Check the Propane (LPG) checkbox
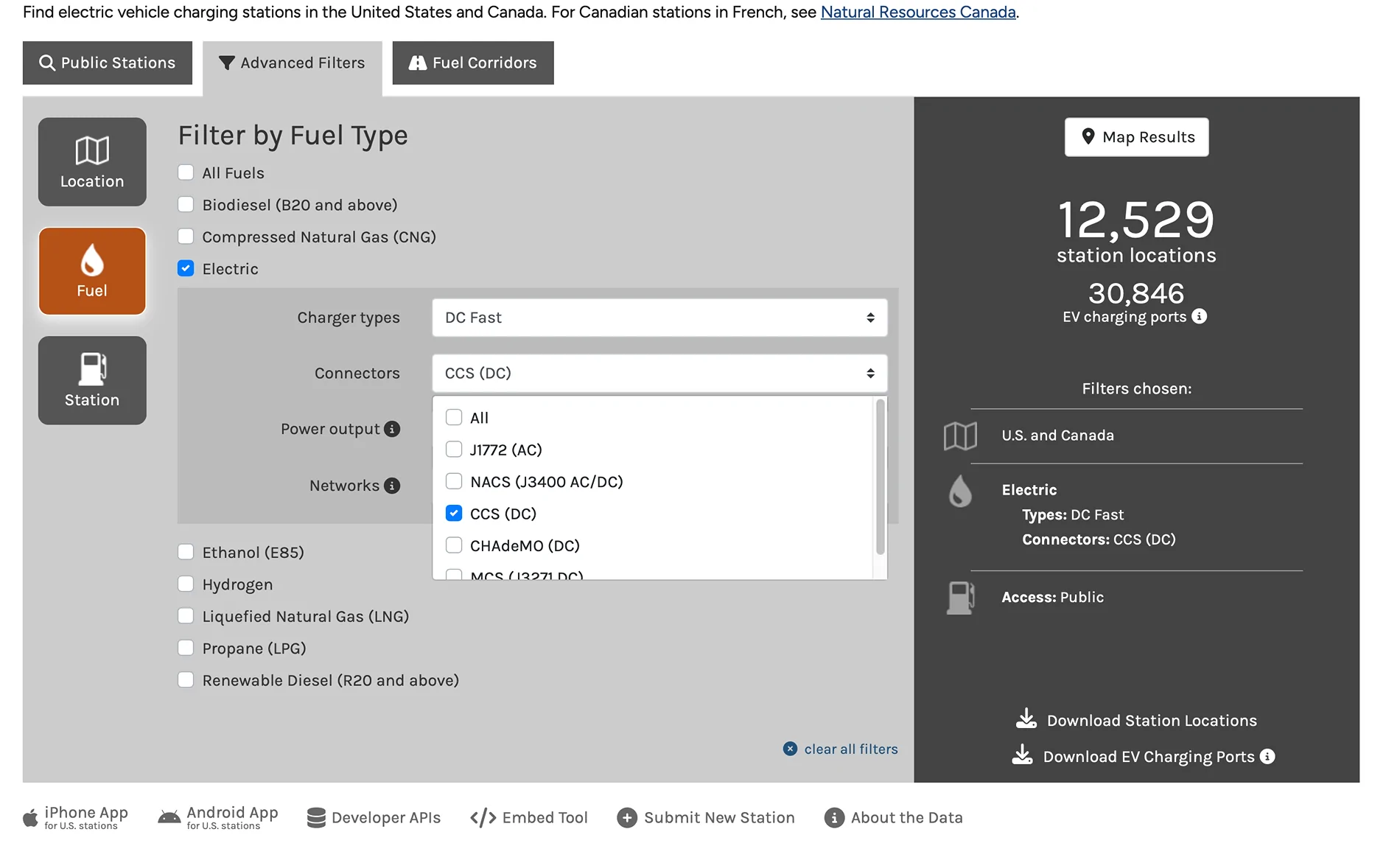1400x860 pixels. click(186, 648)
